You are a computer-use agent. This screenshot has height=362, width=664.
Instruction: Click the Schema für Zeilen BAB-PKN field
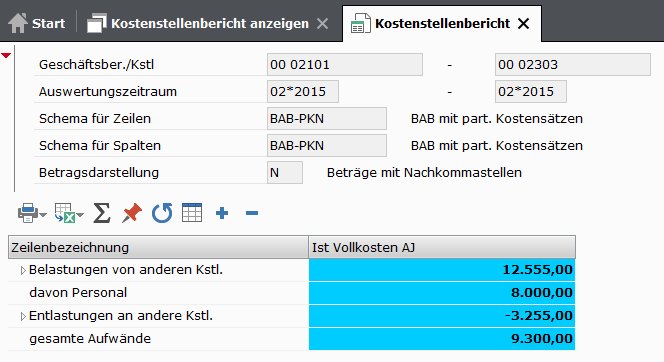click(327, 119)
